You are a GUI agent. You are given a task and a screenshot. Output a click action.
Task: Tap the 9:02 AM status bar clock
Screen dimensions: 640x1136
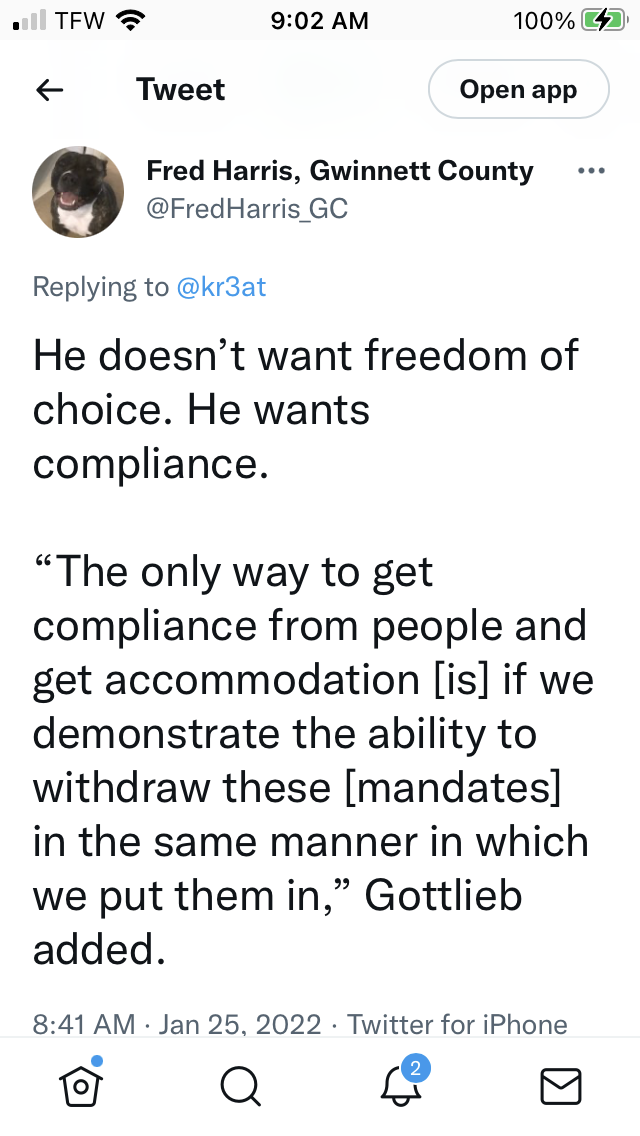tap(320, 20)
